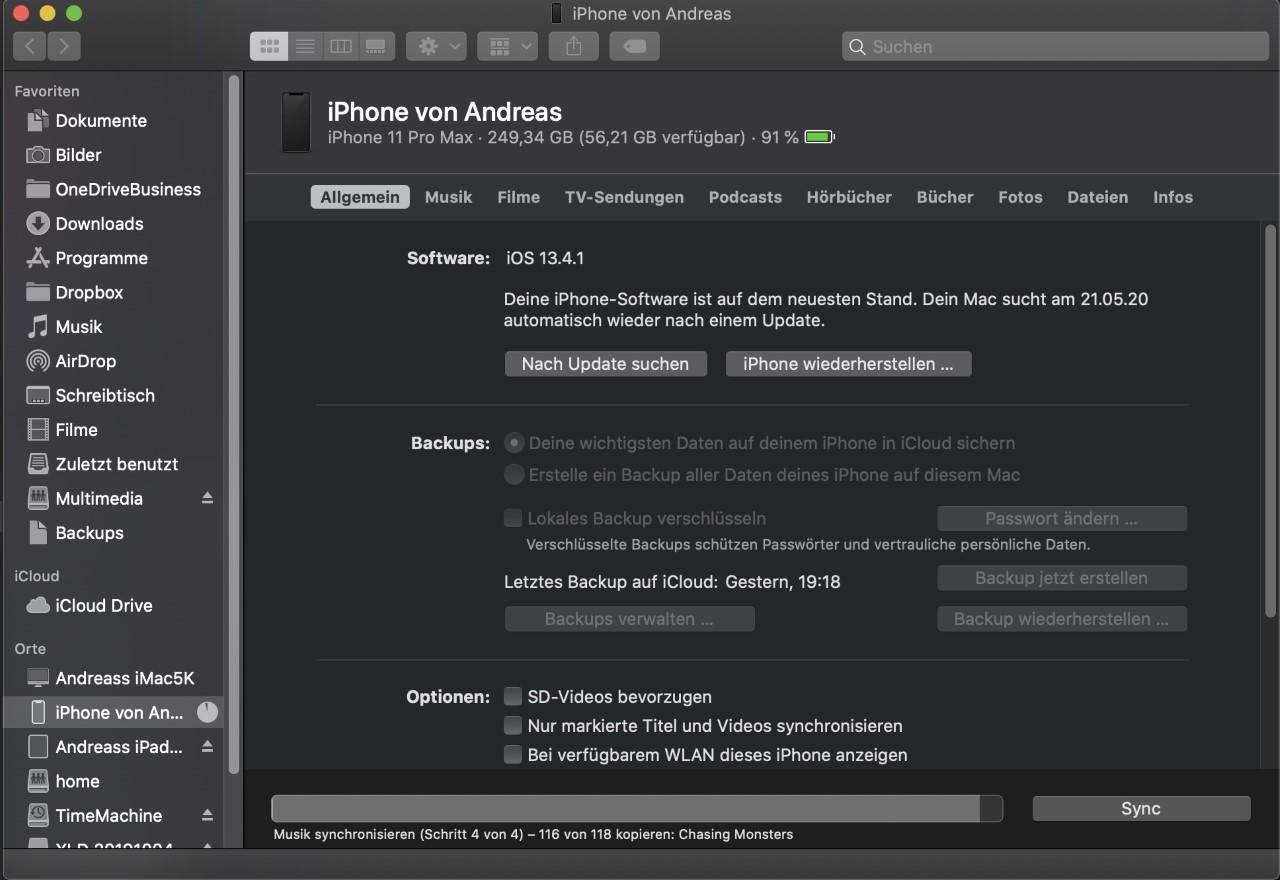Image resolution: width=1280 pixels, height=880 pixels.
Task: Switch to the Dateien tab
Action: 1097,197
